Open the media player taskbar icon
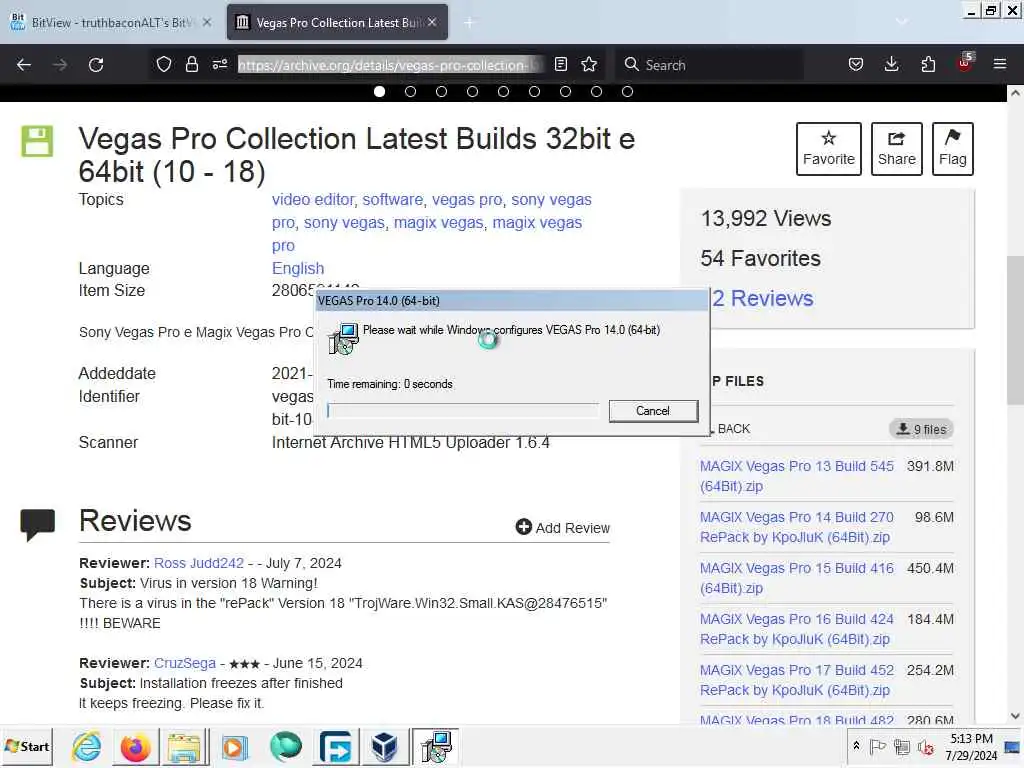1024x768 pixels. (235, 747)
